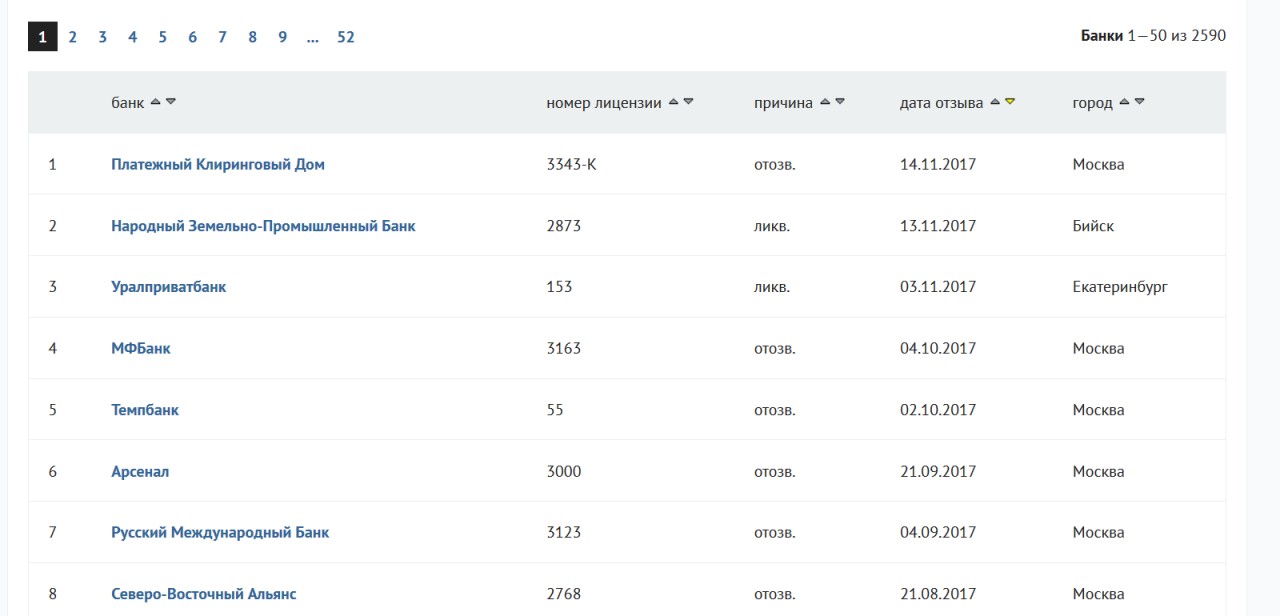This screenshot has height=616, width=1280.
Task: Open Северо-Восточный Альянс link
Action: (x=204, y=594)
